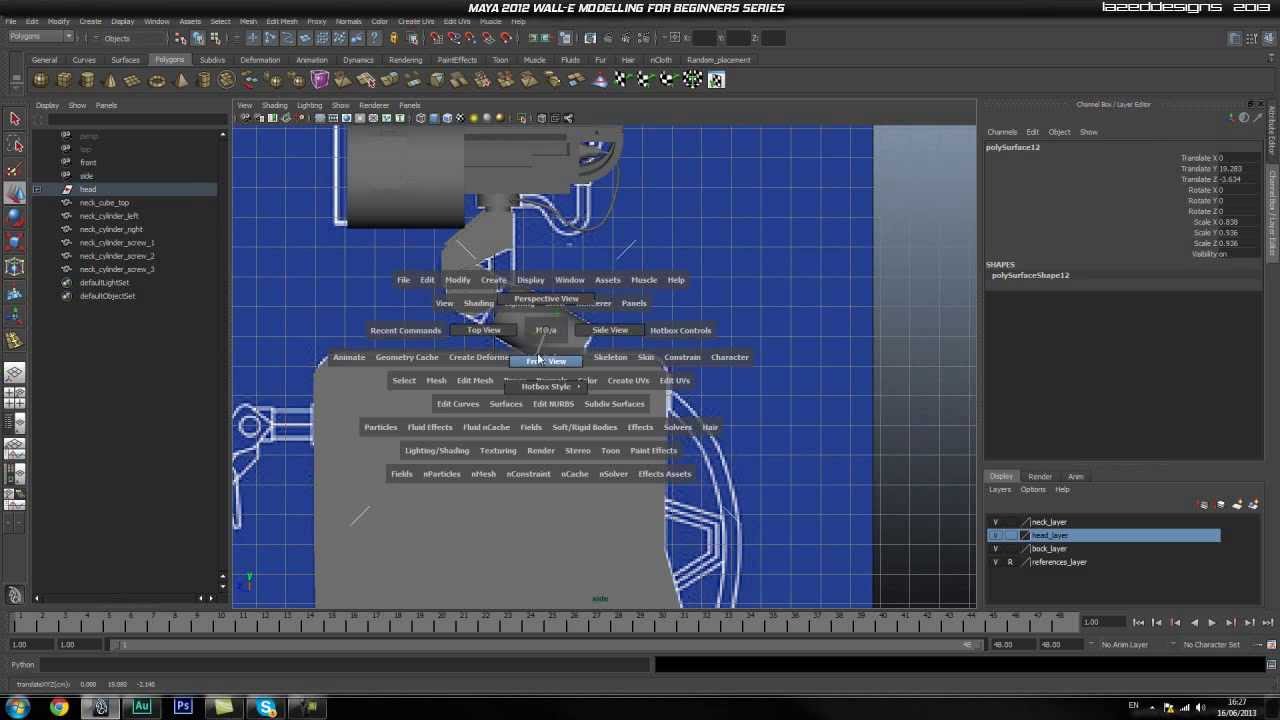Create layer from selected objects
Screen dimensions: 1280x720
point(1252,505)
